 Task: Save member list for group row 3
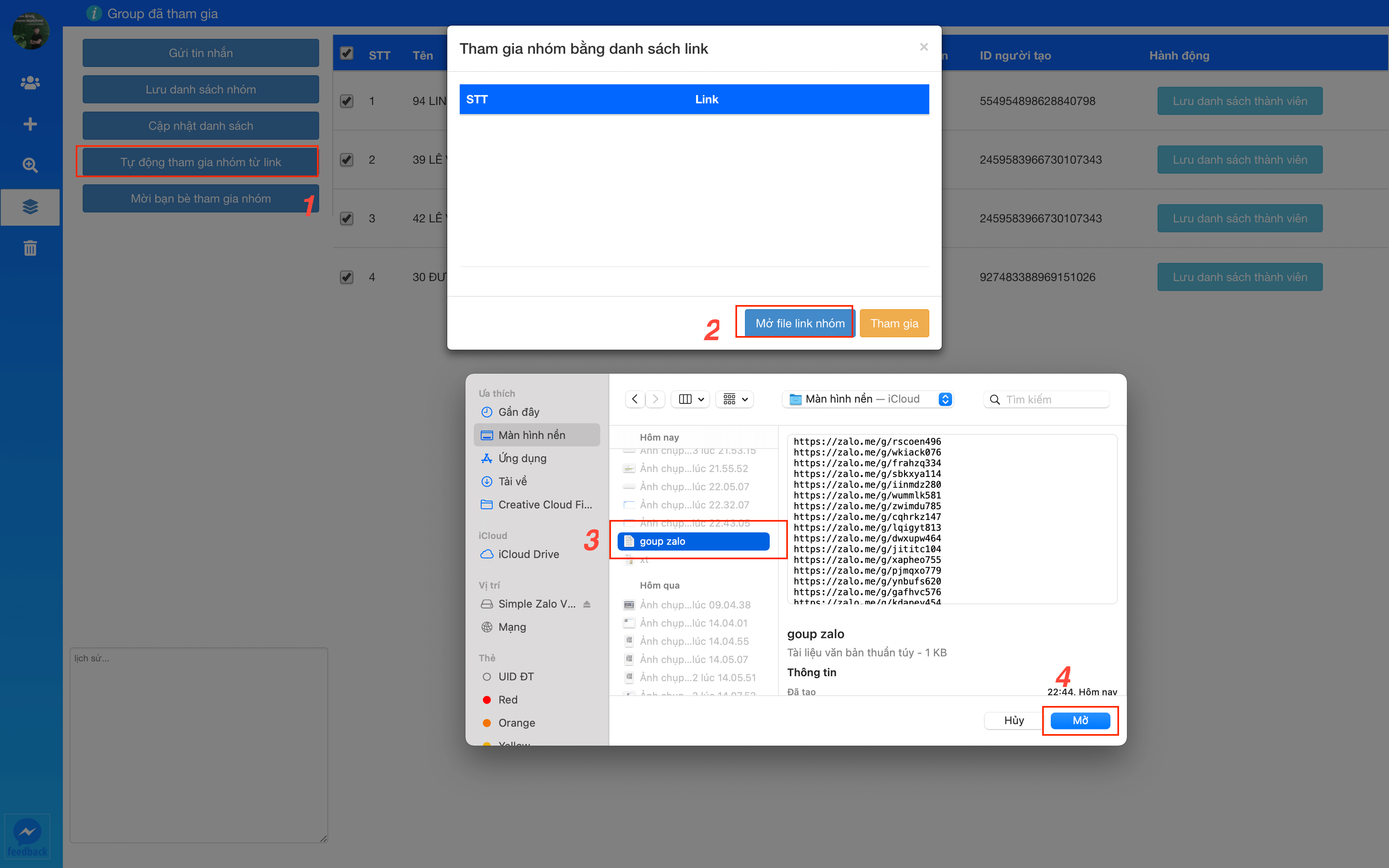coord(1240,218)
